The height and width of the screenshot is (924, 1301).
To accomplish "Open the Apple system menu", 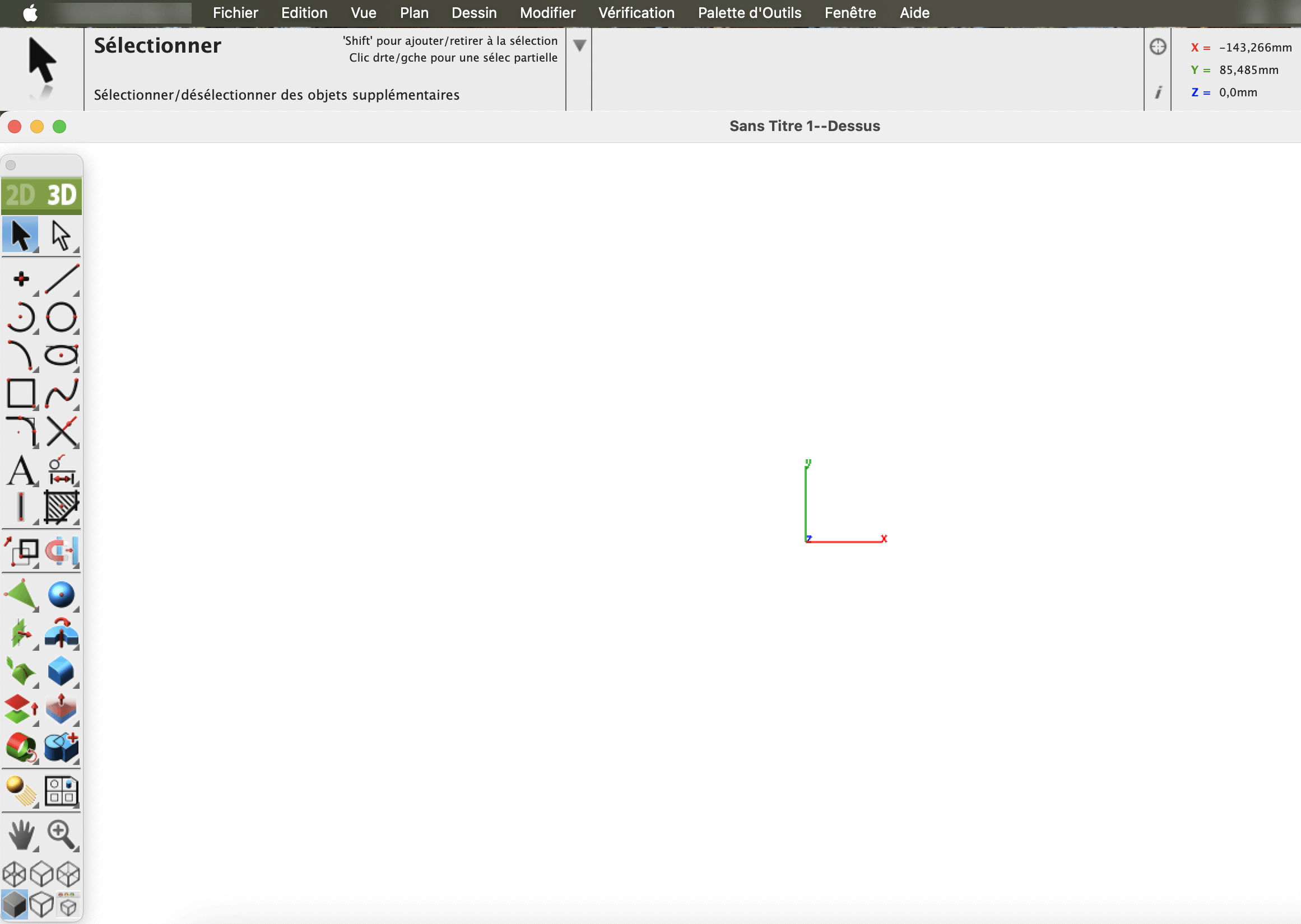I will (30, 12).
